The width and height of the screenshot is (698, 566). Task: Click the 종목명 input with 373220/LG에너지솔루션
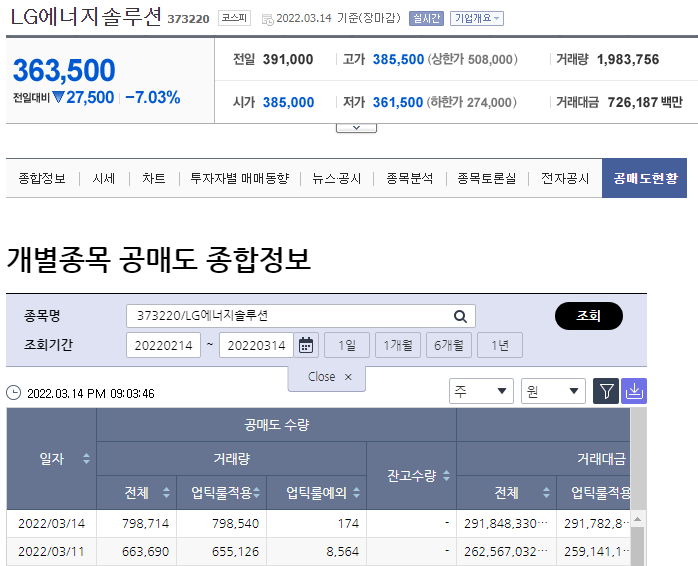click(x=300, y=316)
